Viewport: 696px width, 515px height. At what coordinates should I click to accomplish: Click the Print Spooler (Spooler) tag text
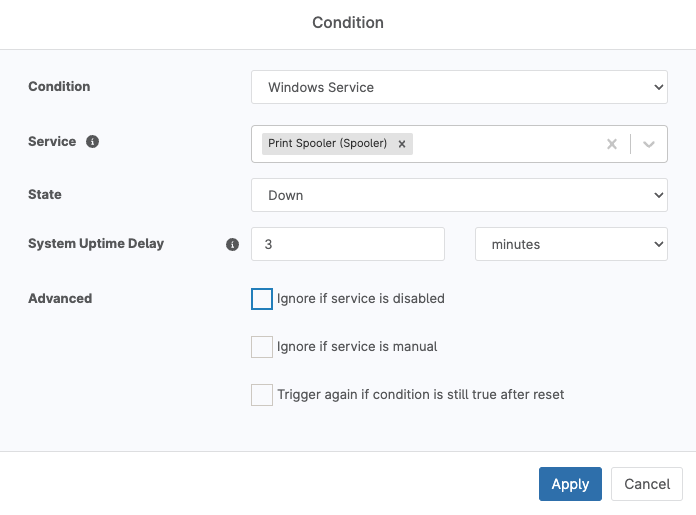click(327, 144)
